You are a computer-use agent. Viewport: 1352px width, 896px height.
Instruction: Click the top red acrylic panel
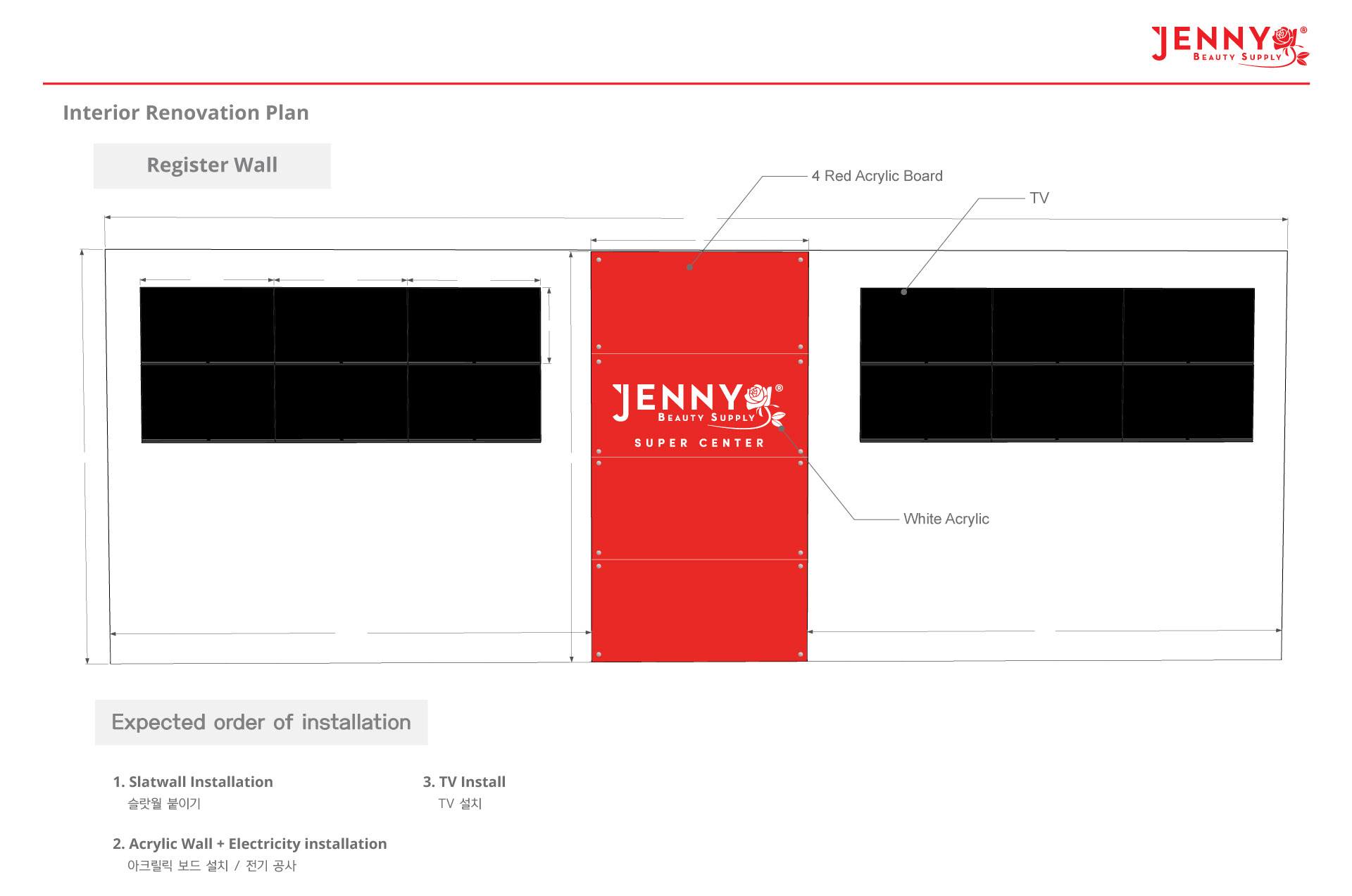699,303
